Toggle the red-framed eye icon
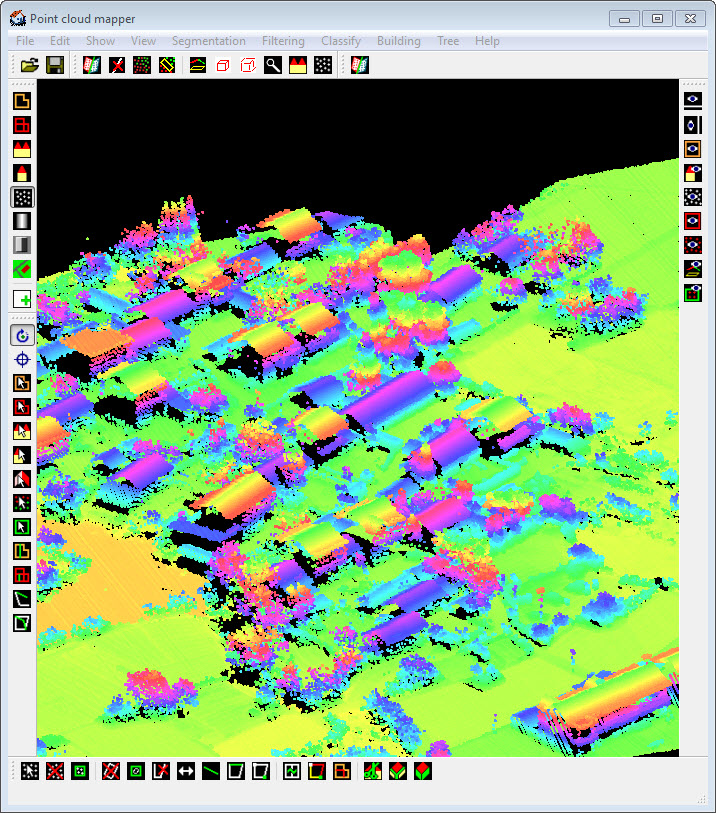 (692, 221)
